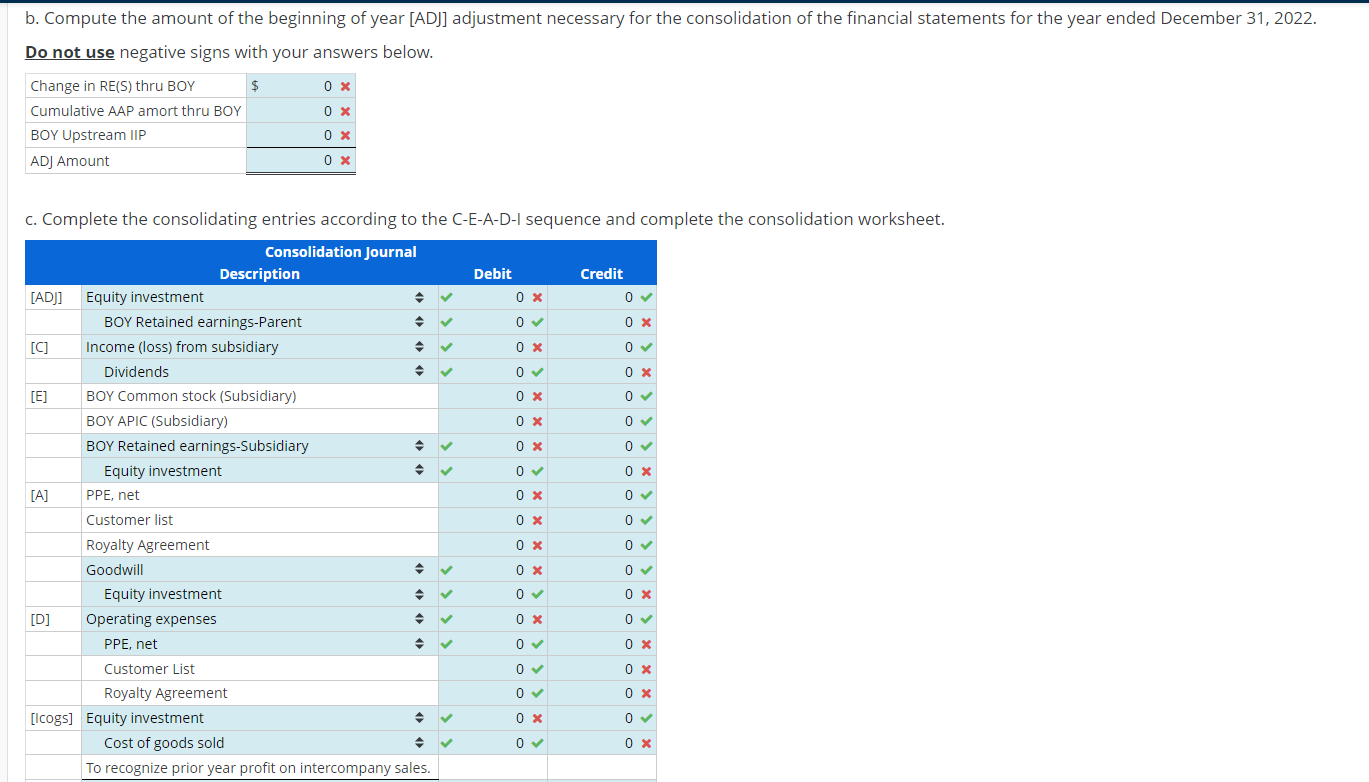
Task: Open the description selector for Operating expenses in [D]
Action: tap(419, 618)
